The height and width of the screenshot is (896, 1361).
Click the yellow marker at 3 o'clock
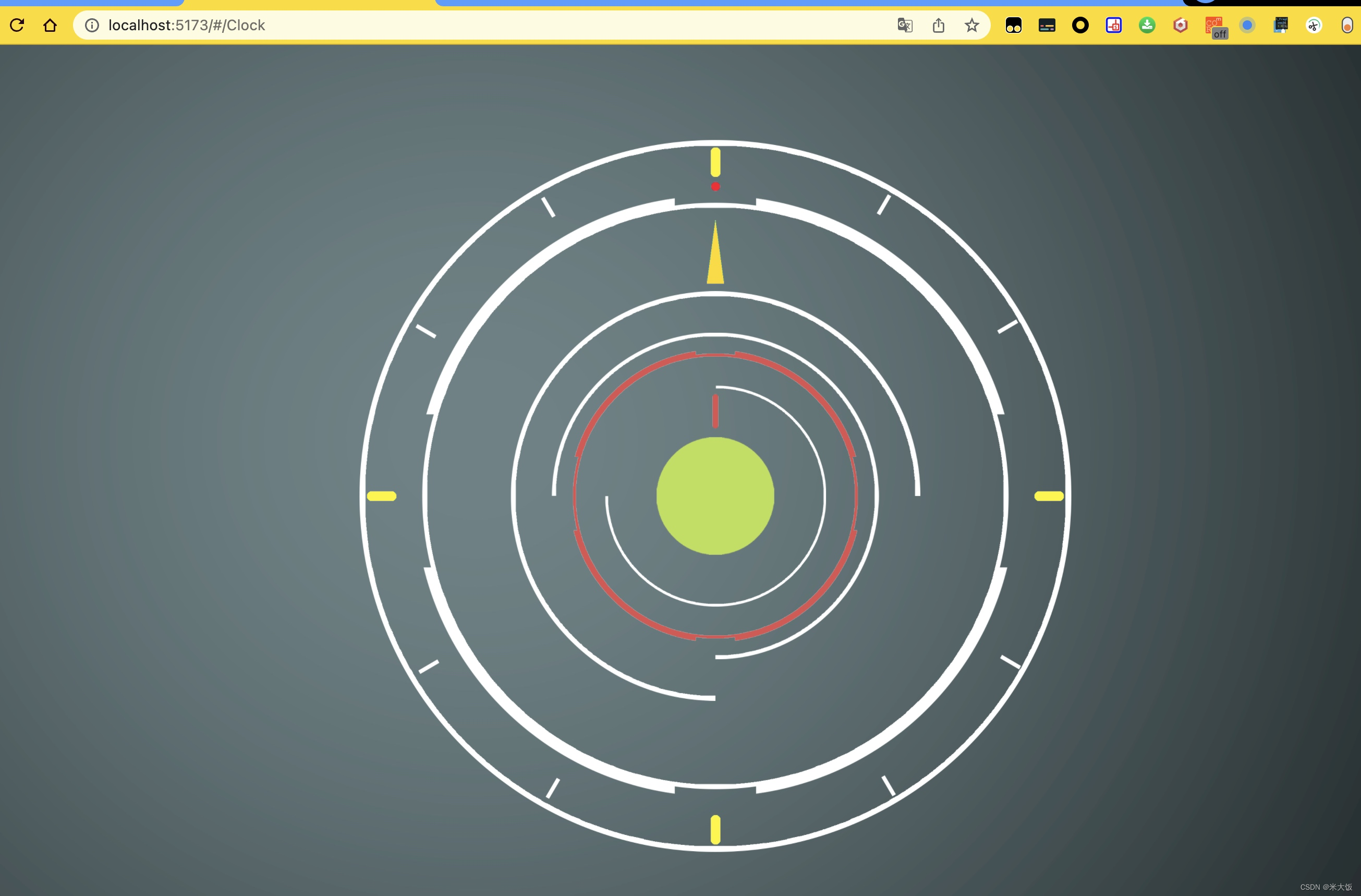(1049, 496)
